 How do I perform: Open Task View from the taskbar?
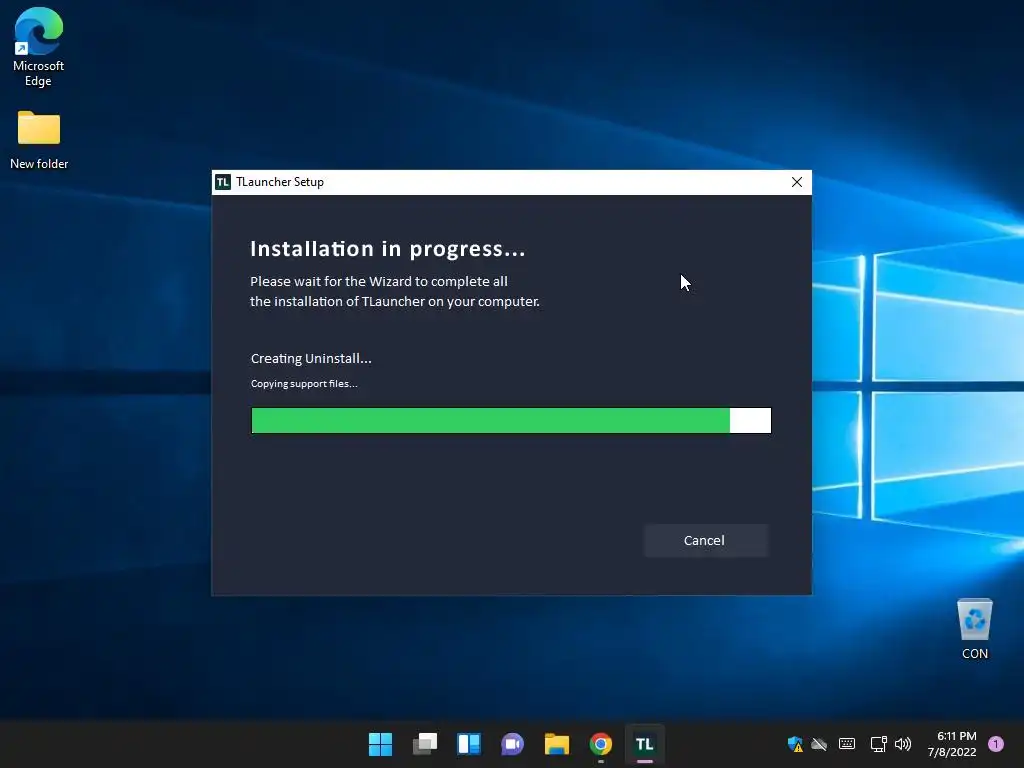click(x=424, y=744)
